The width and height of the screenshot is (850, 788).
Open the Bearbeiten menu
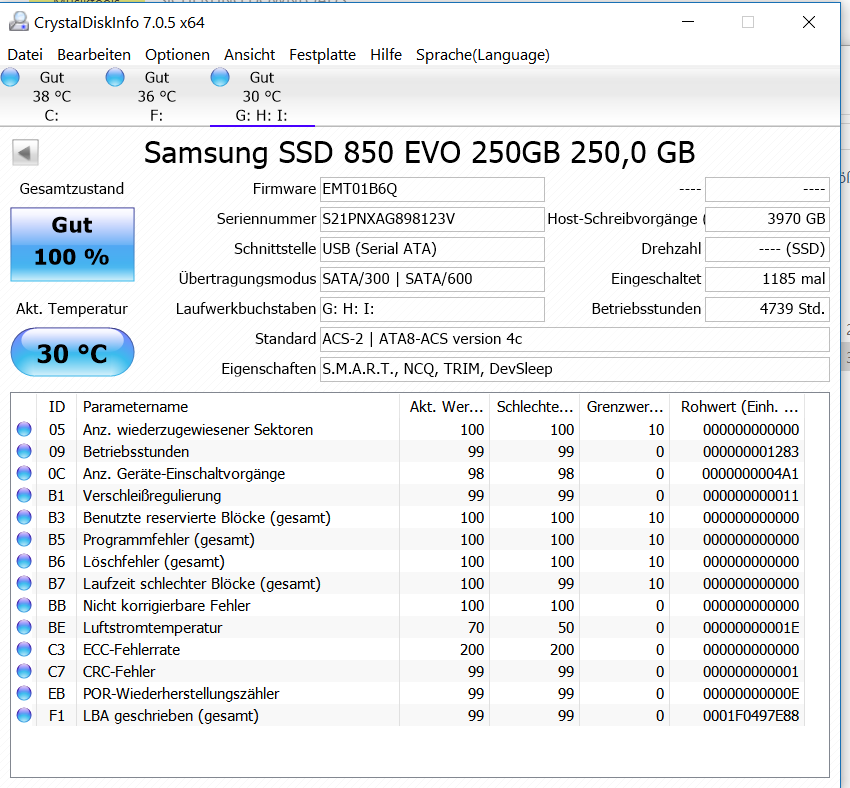[94, 55]
